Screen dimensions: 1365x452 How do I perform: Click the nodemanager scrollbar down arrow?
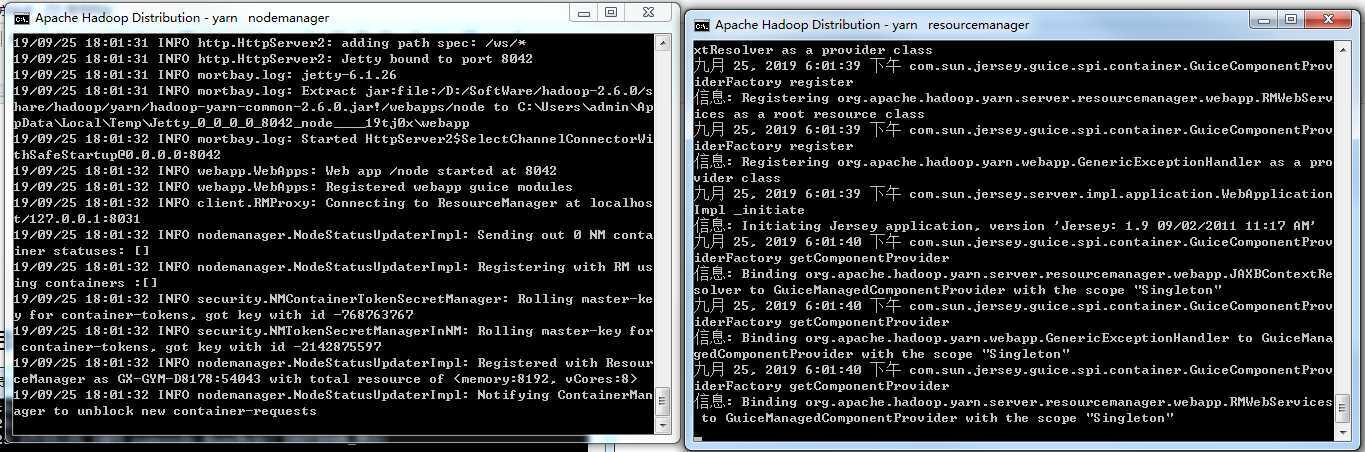[661, 426]
